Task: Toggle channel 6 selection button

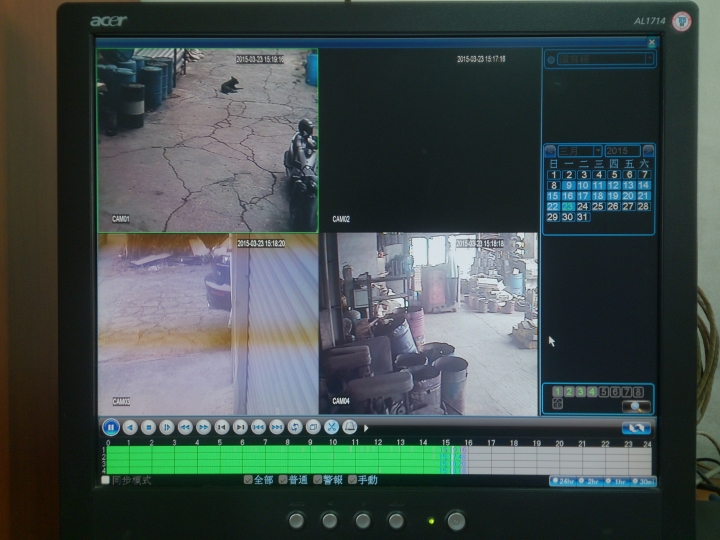Action: (615, 392)
